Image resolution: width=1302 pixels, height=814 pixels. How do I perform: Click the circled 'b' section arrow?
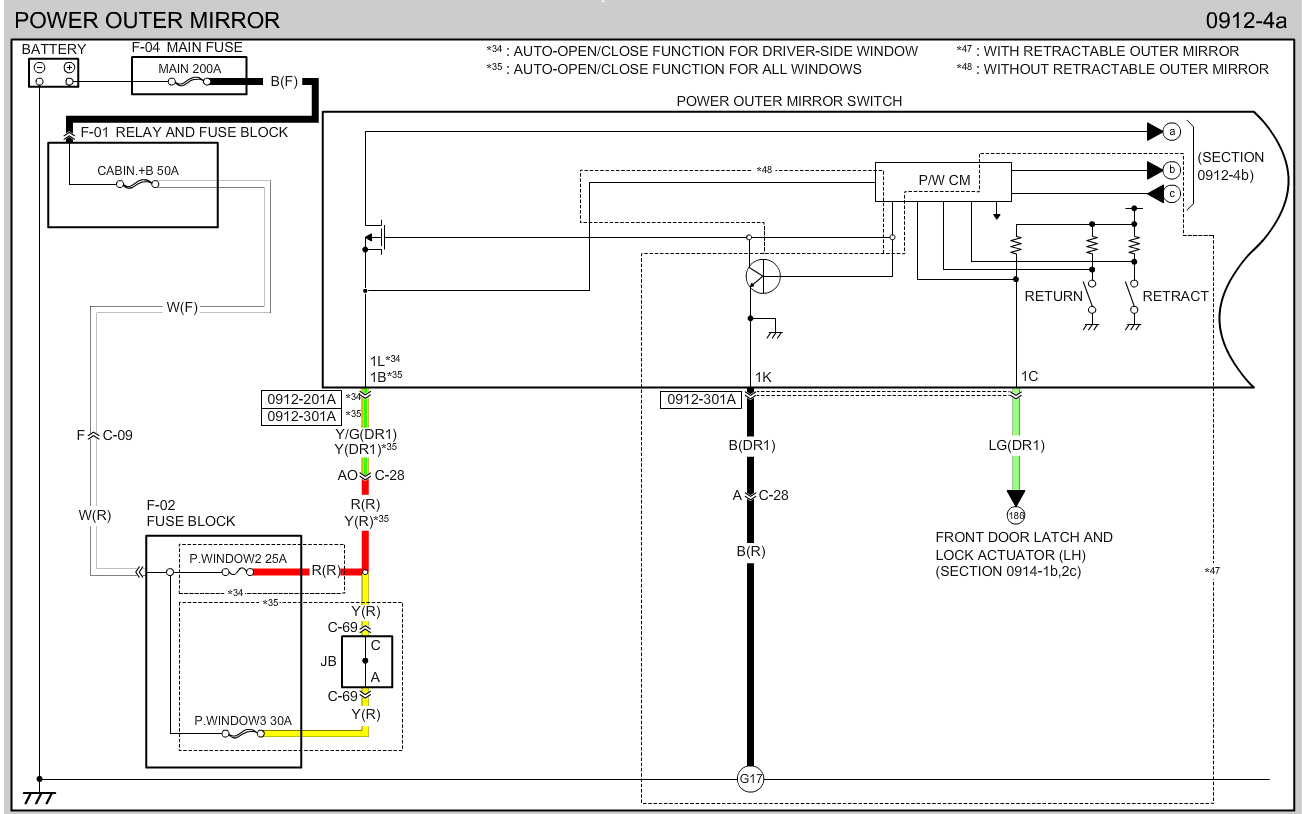(1171, 170)
